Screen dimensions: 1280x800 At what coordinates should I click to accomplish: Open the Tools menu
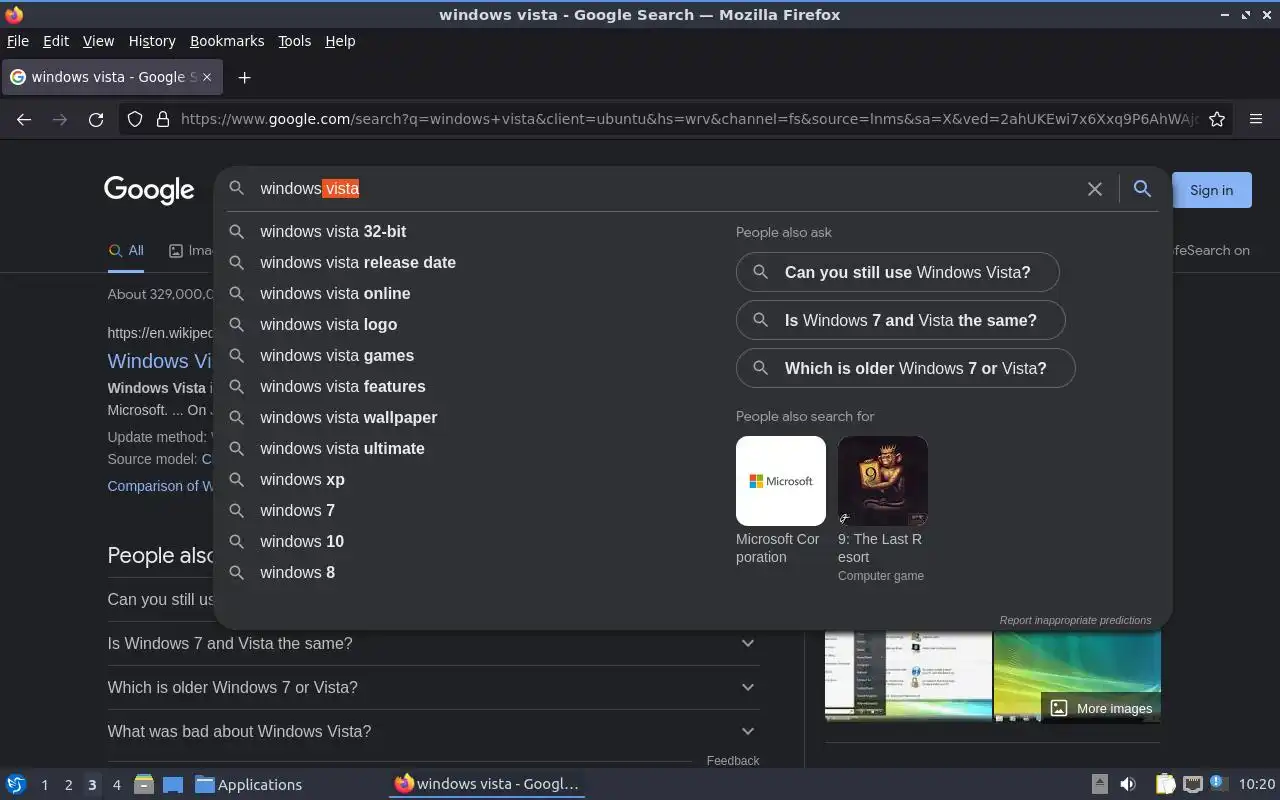coord(294,41)
